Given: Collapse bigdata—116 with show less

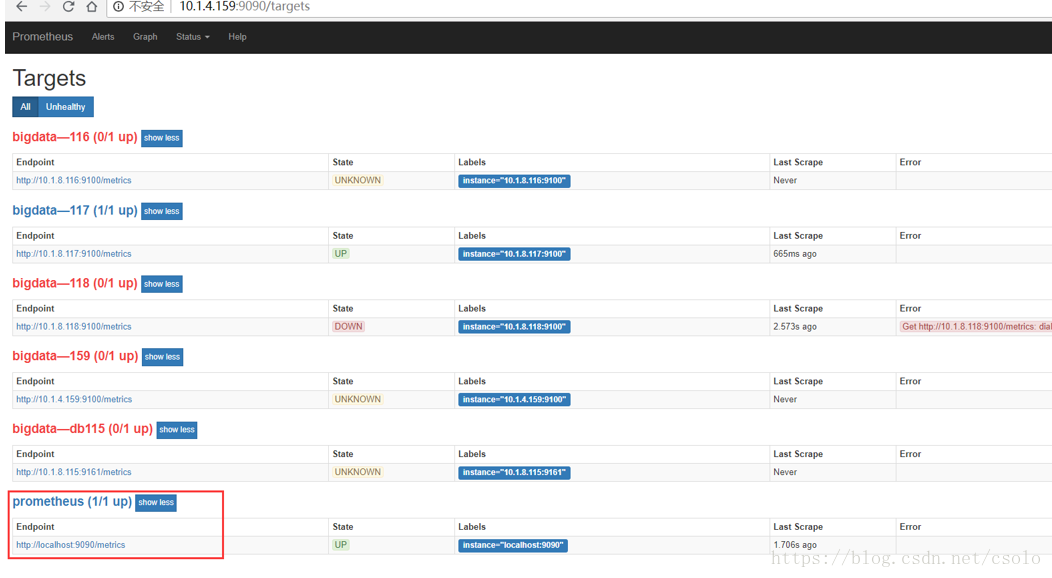Looking at the screenshot, I should (162, 138).
